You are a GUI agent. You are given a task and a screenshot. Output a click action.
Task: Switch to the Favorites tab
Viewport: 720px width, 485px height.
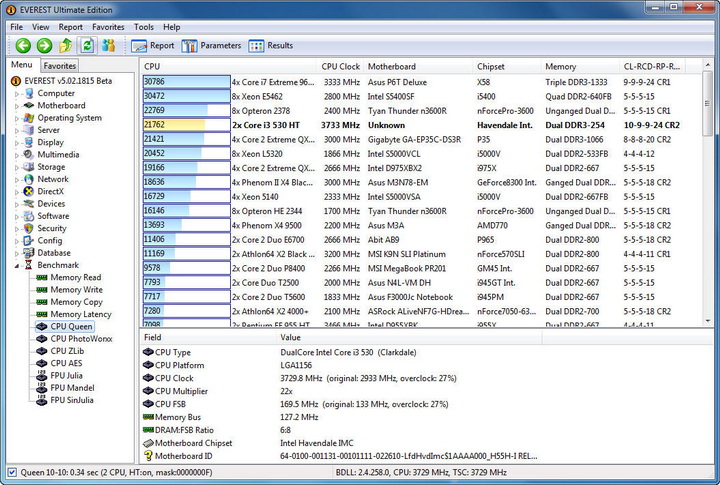[x=60, y=66]
